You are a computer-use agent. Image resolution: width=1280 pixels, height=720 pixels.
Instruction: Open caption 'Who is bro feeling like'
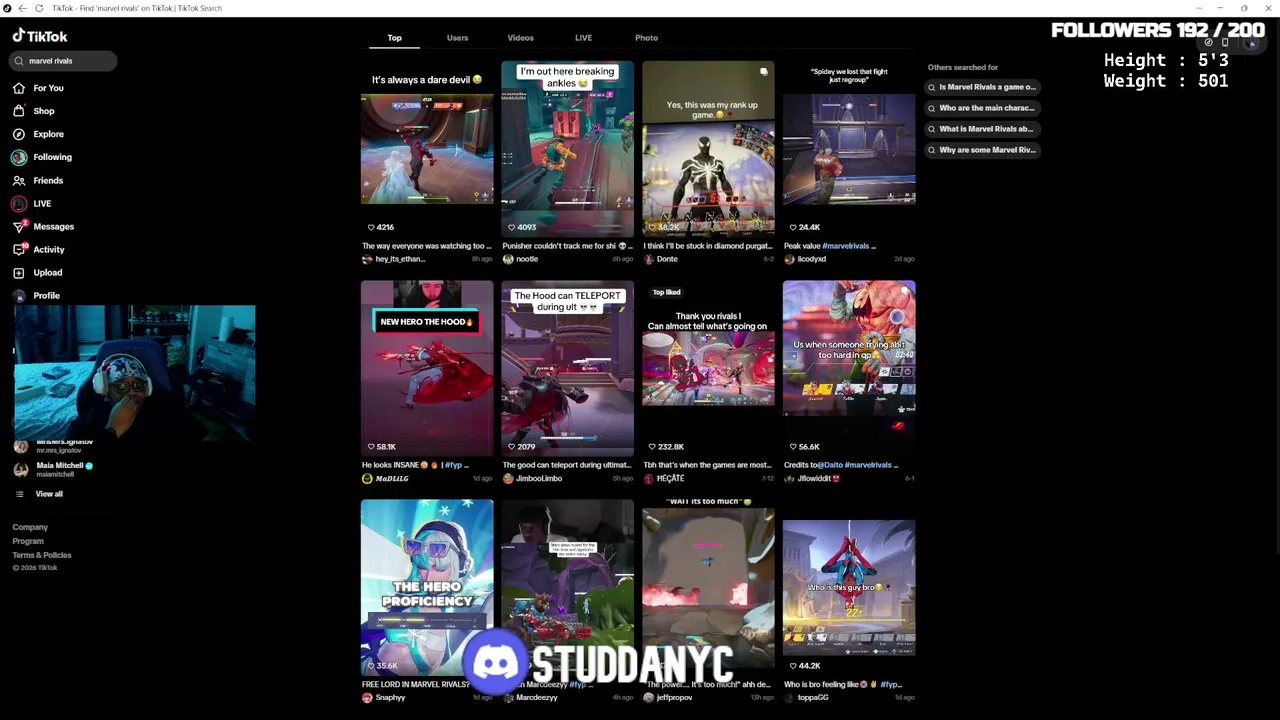click(843, 685)
